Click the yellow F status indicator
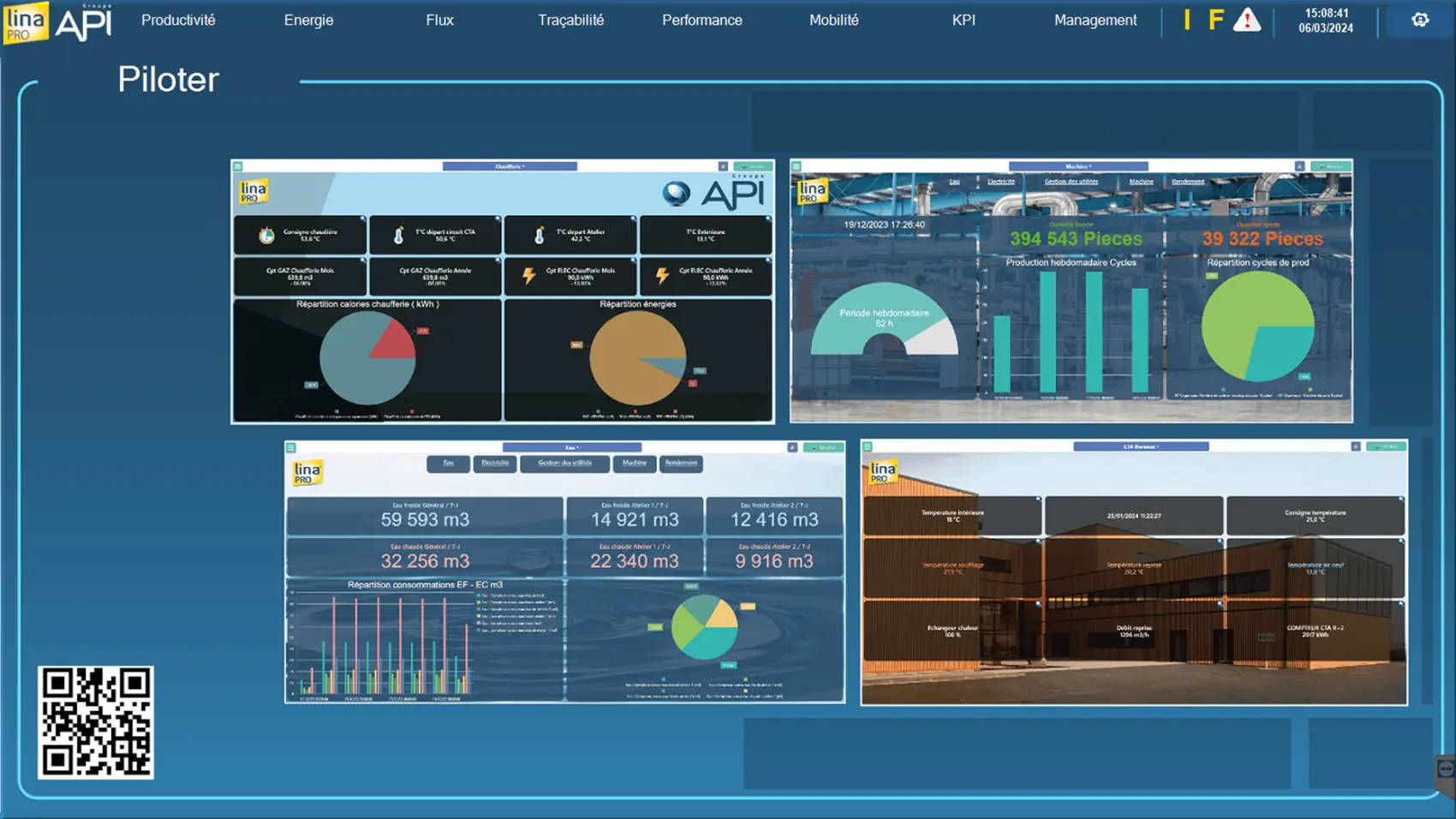 pyautogui.click(x=1215, y=20)
